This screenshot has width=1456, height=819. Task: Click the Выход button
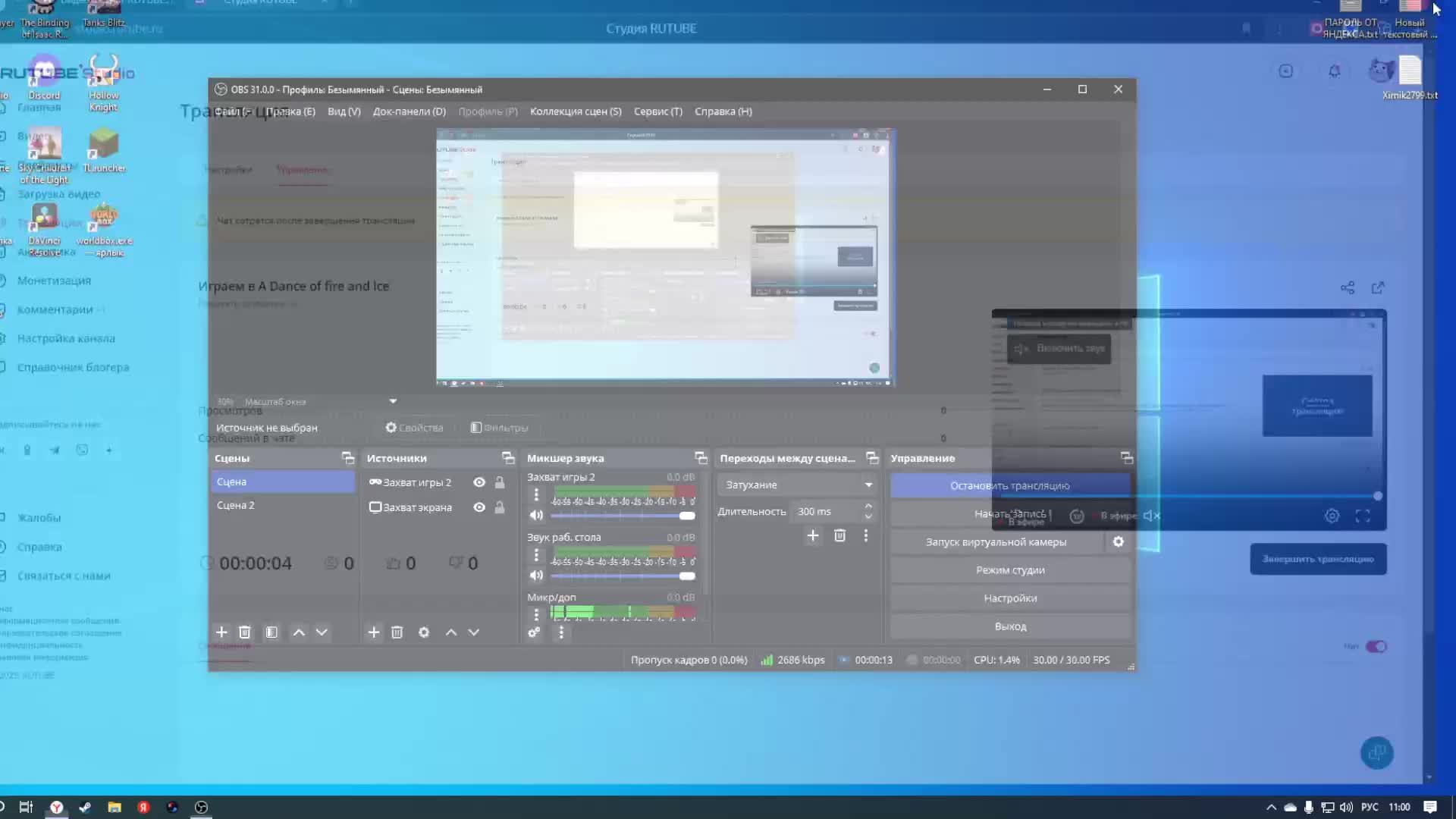pos(1010,626)
